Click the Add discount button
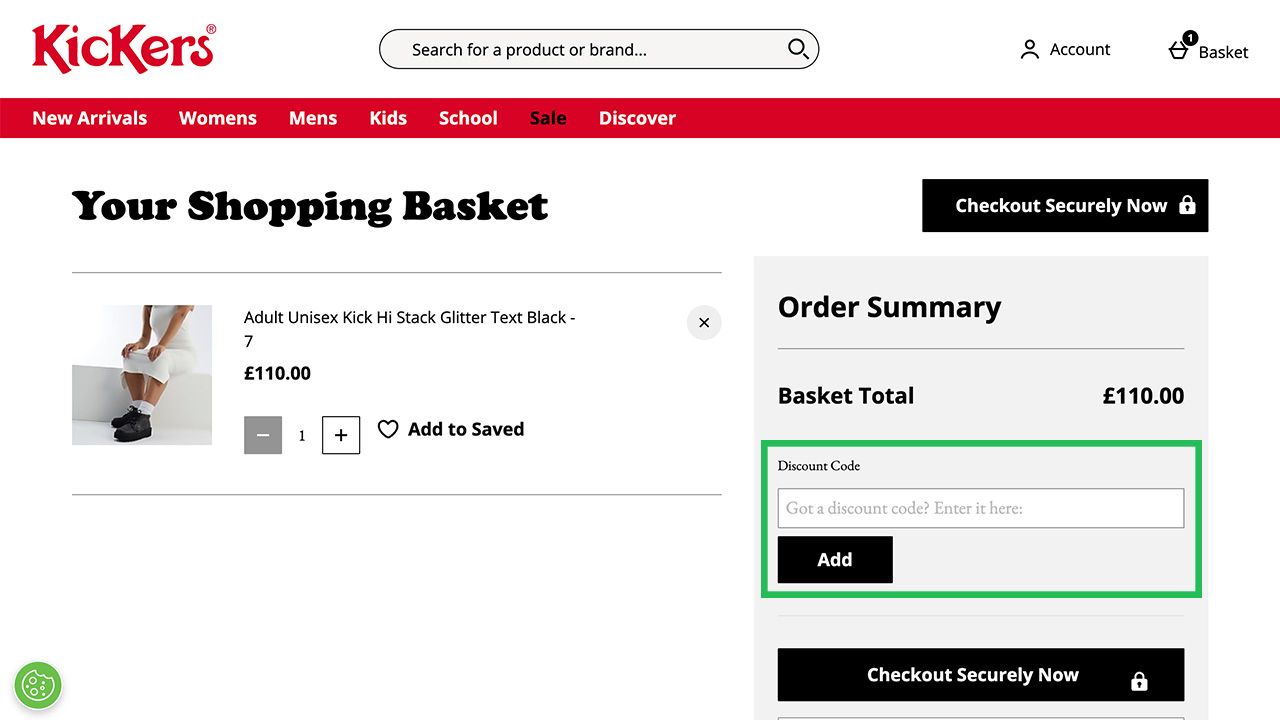 point(835,560)
